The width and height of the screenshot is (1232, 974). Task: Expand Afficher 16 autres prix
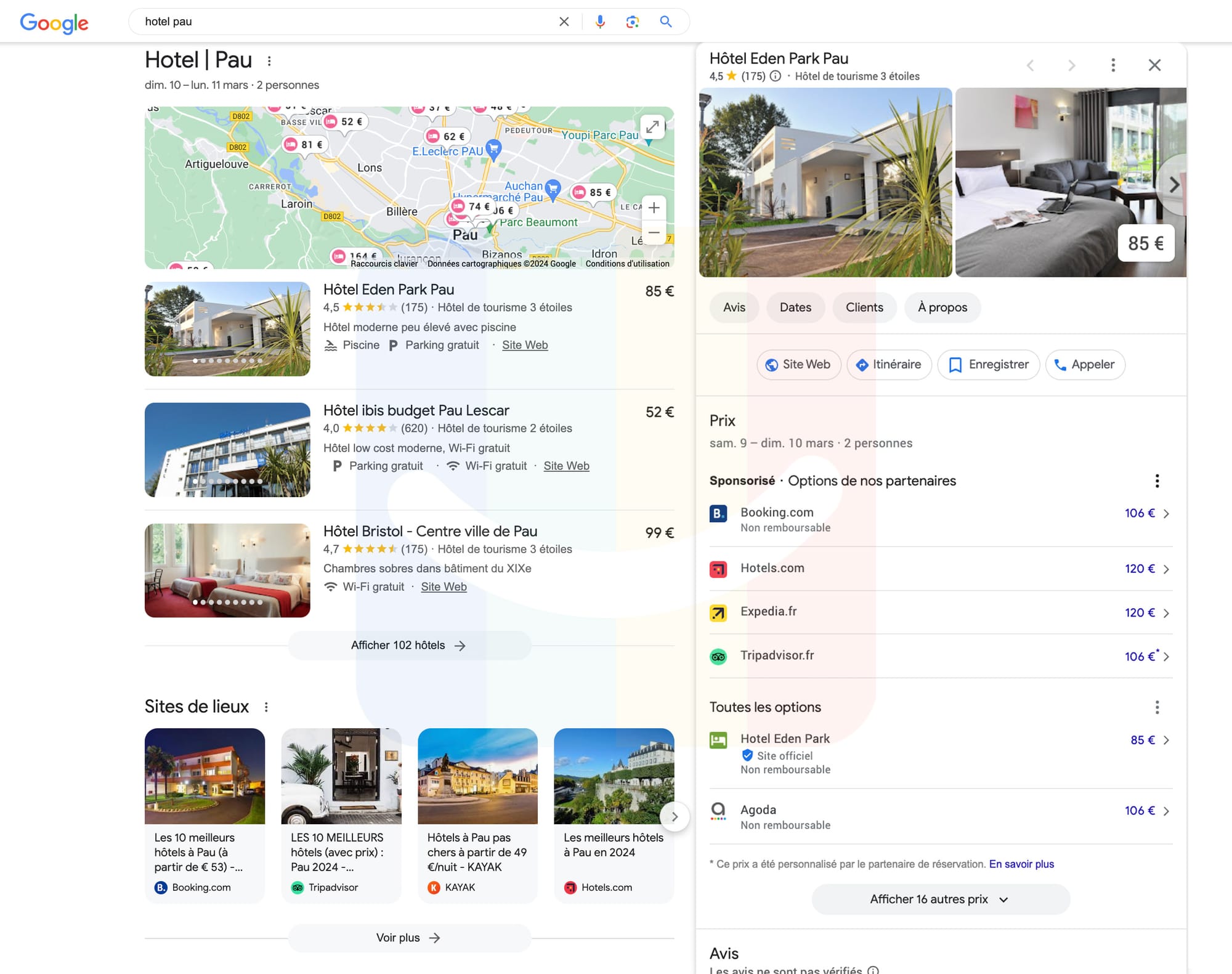[x=940, y=899]
